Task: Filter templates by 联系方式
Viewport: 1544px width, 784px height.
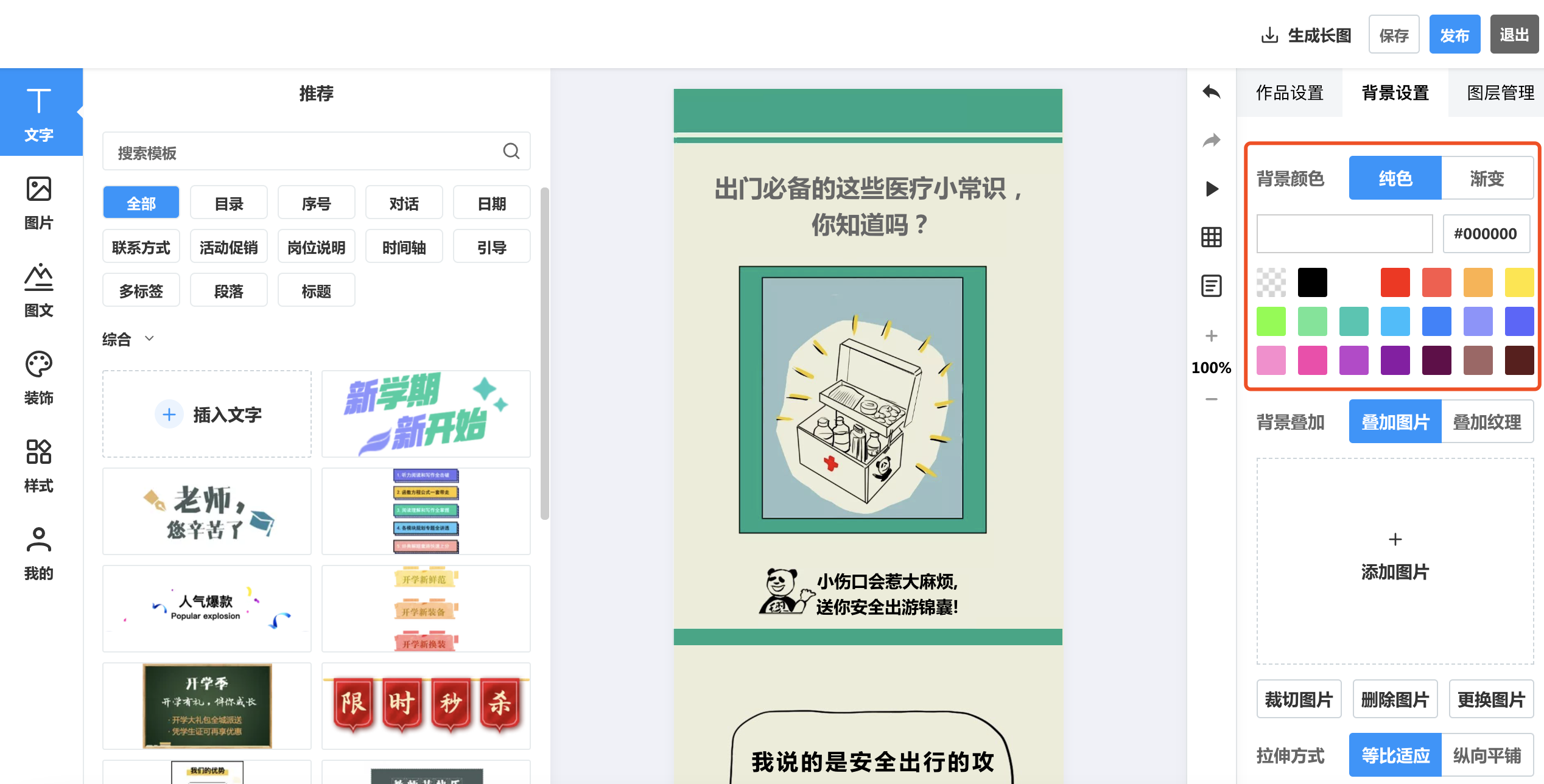Action: pos(141,247)
